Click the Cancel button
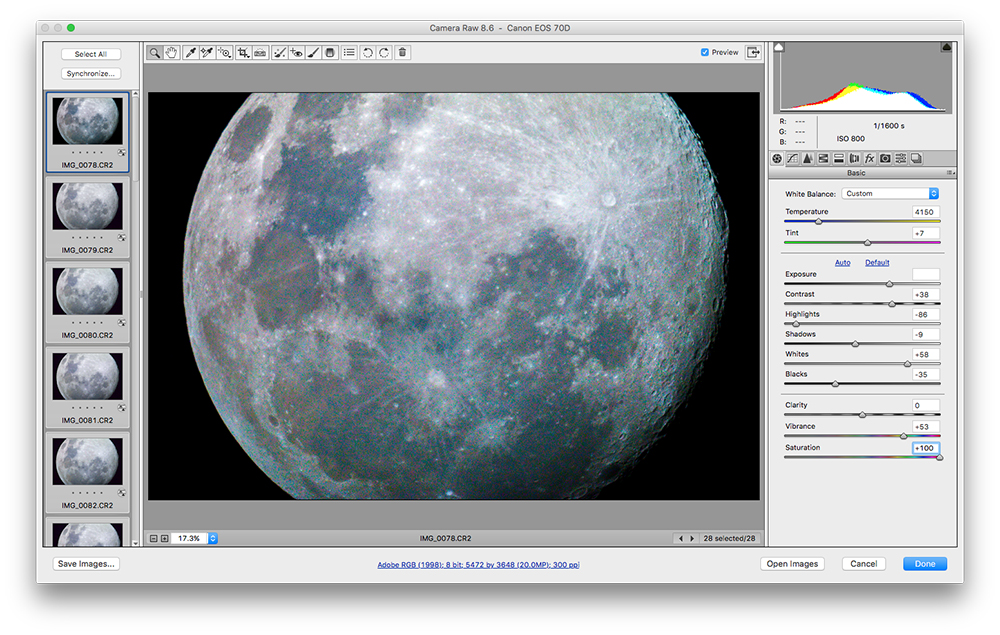Image resolution: width=1000 pixels, height=635 pixels. tap(864, 564)
